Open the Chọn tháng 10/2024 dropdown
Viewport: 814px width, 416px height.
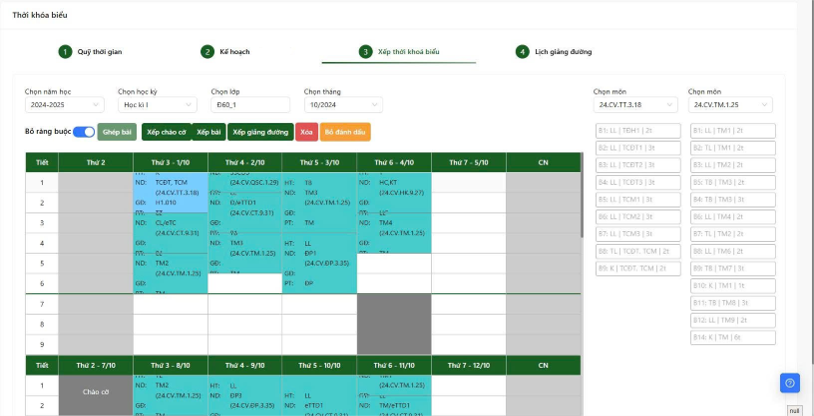pos(343,105)
